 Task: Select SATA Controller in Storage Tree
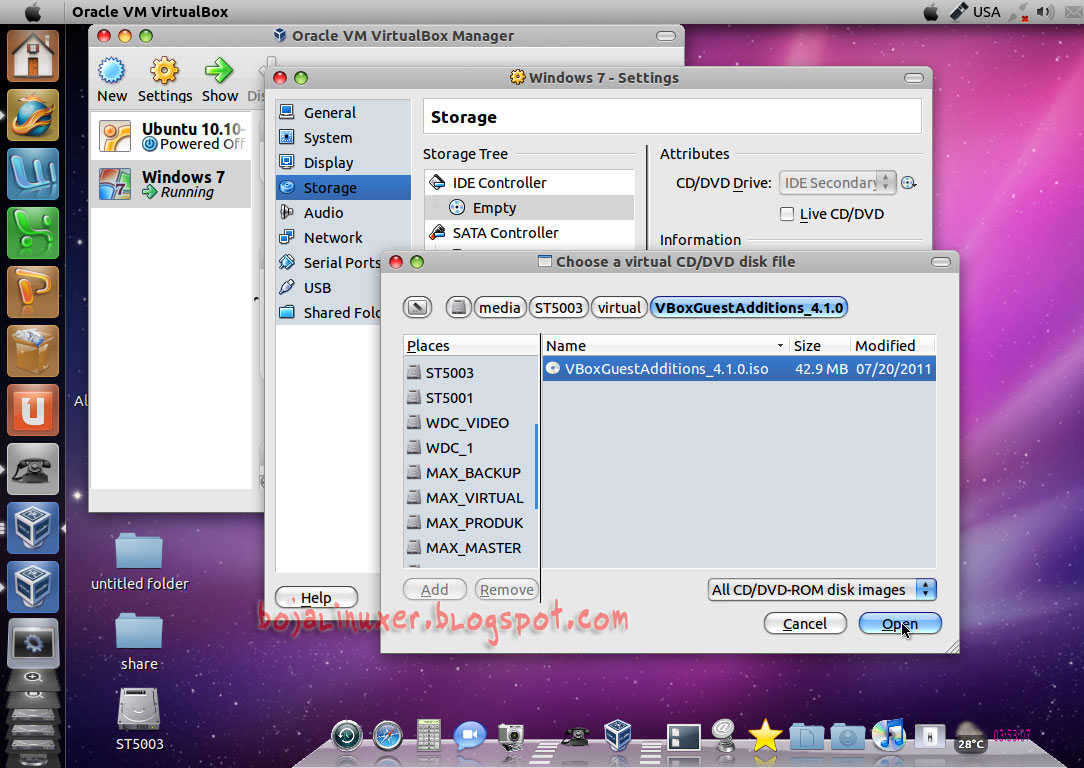point(530,232)
